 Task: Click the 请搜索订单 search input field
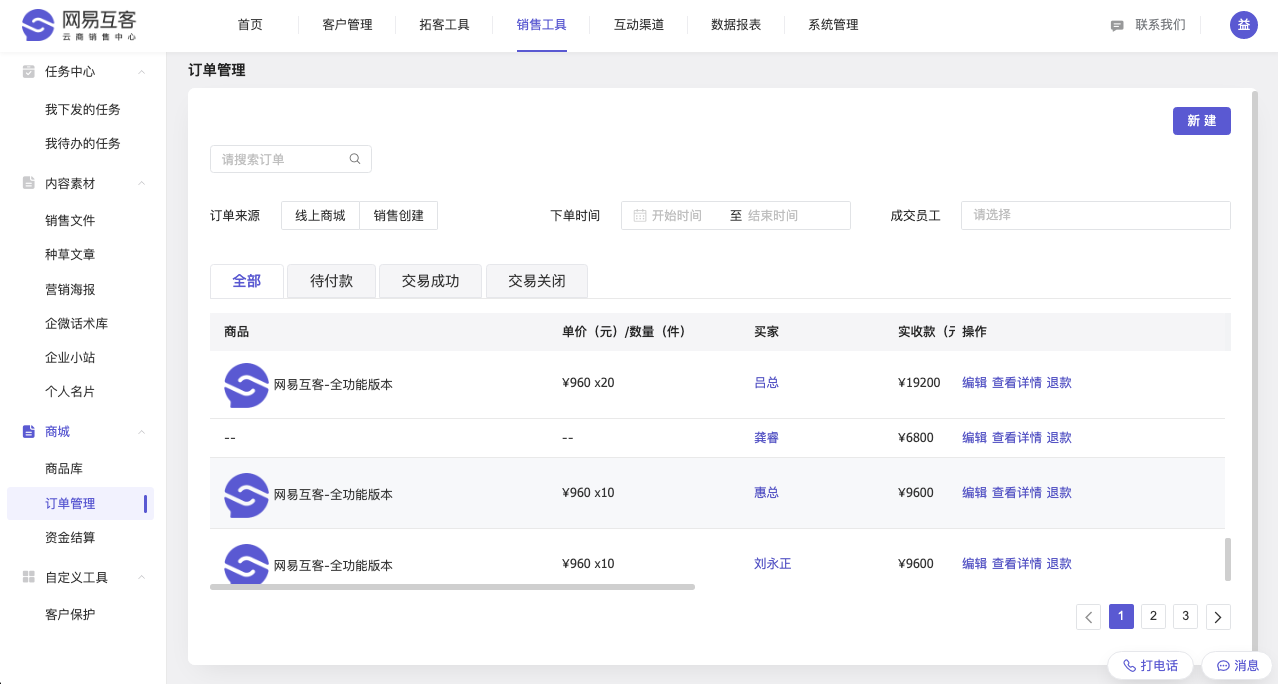[x=282, y=159]
